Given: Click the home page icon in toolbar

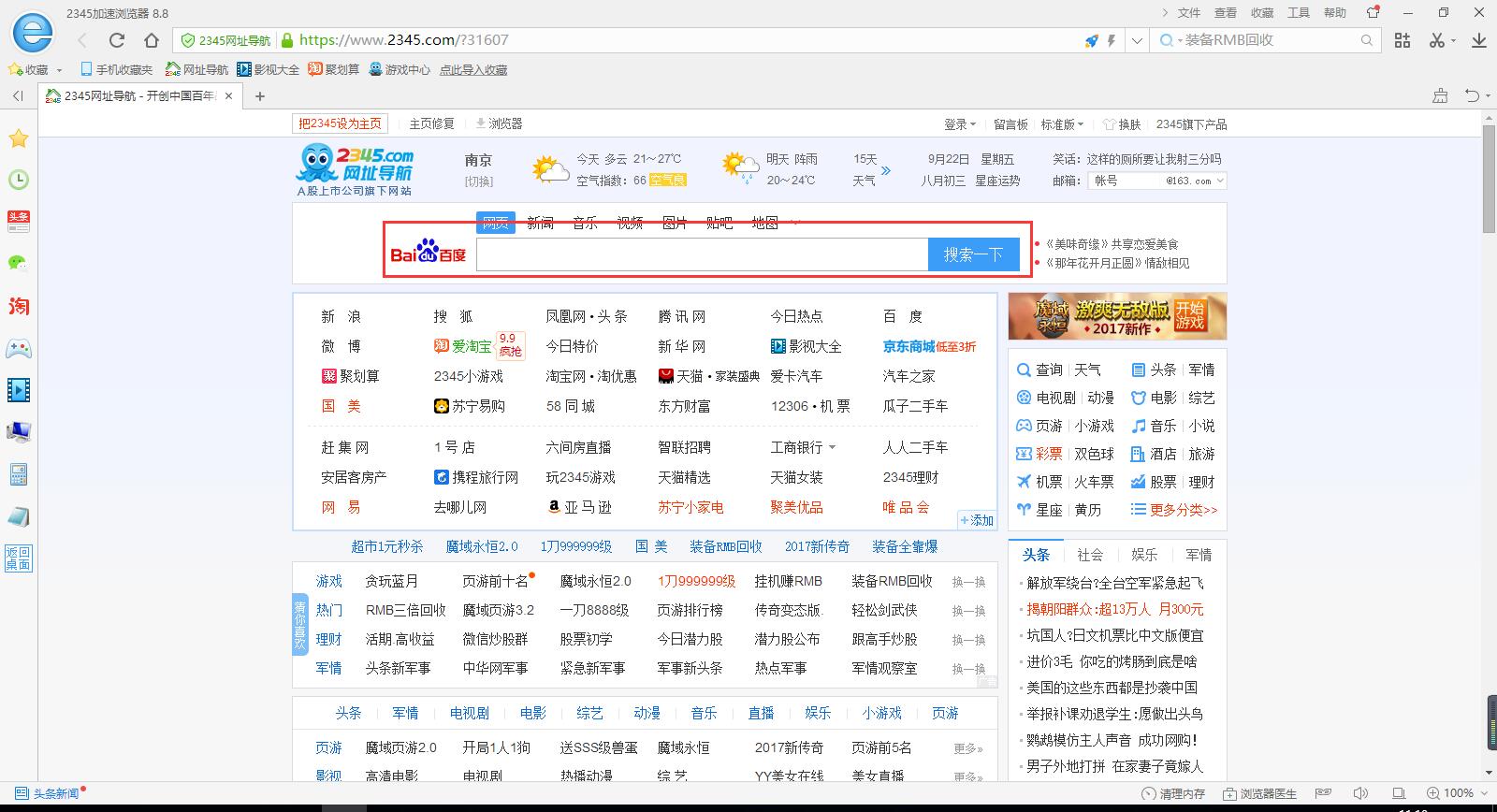Looking at the screenshot, I should click(152, 40).
